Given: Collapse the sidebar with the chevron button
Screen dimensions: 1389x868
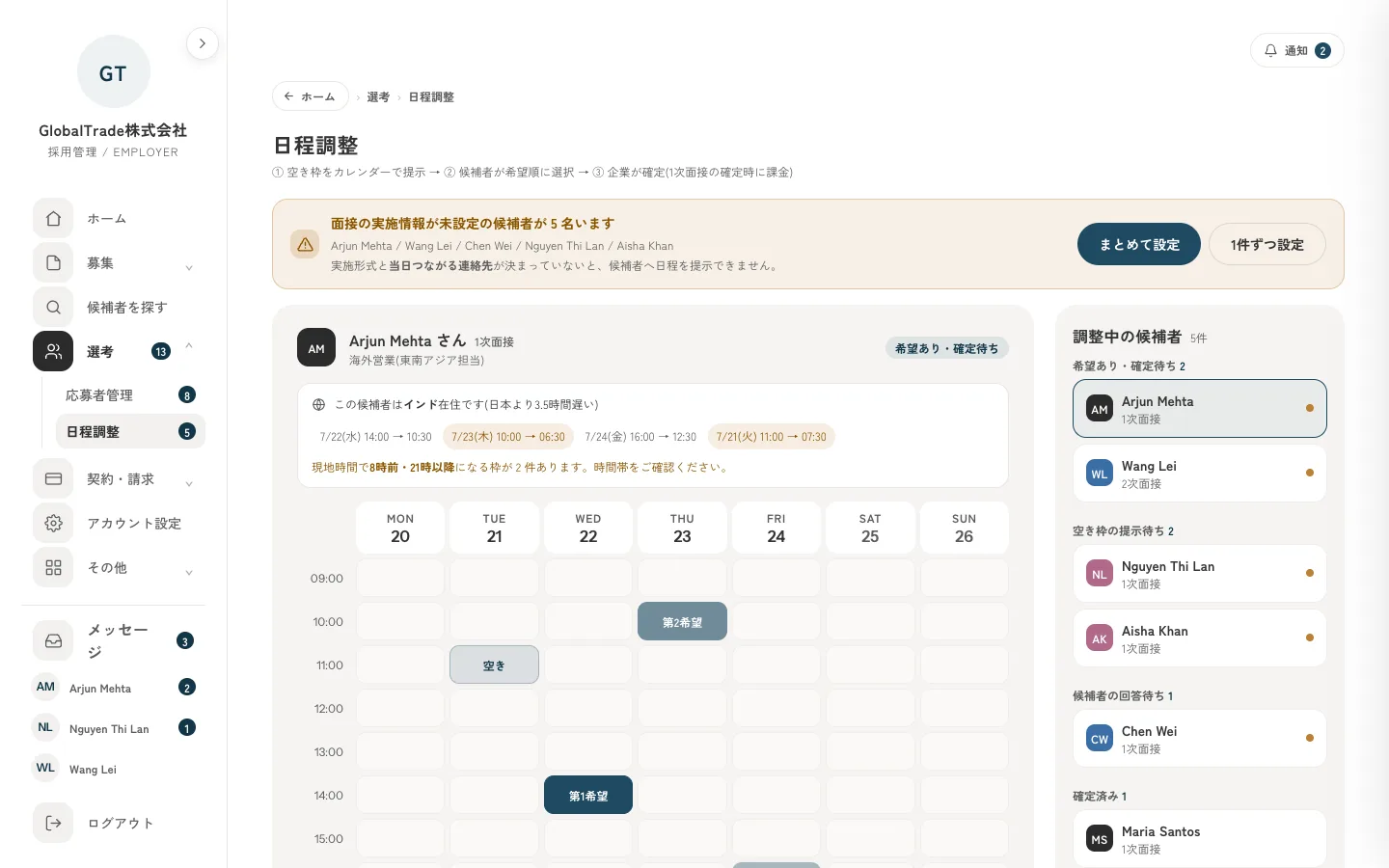Looking at the screenshot, I should pyautogui.click(x=202, y=43).
